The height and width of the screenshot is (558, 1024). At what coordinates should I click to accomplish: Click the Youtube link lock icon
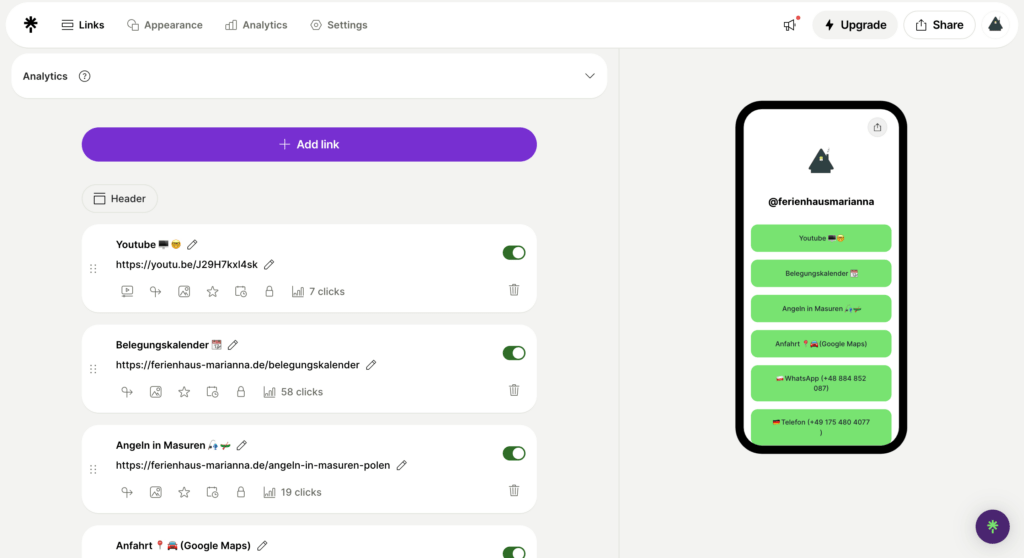click(269, 291)
